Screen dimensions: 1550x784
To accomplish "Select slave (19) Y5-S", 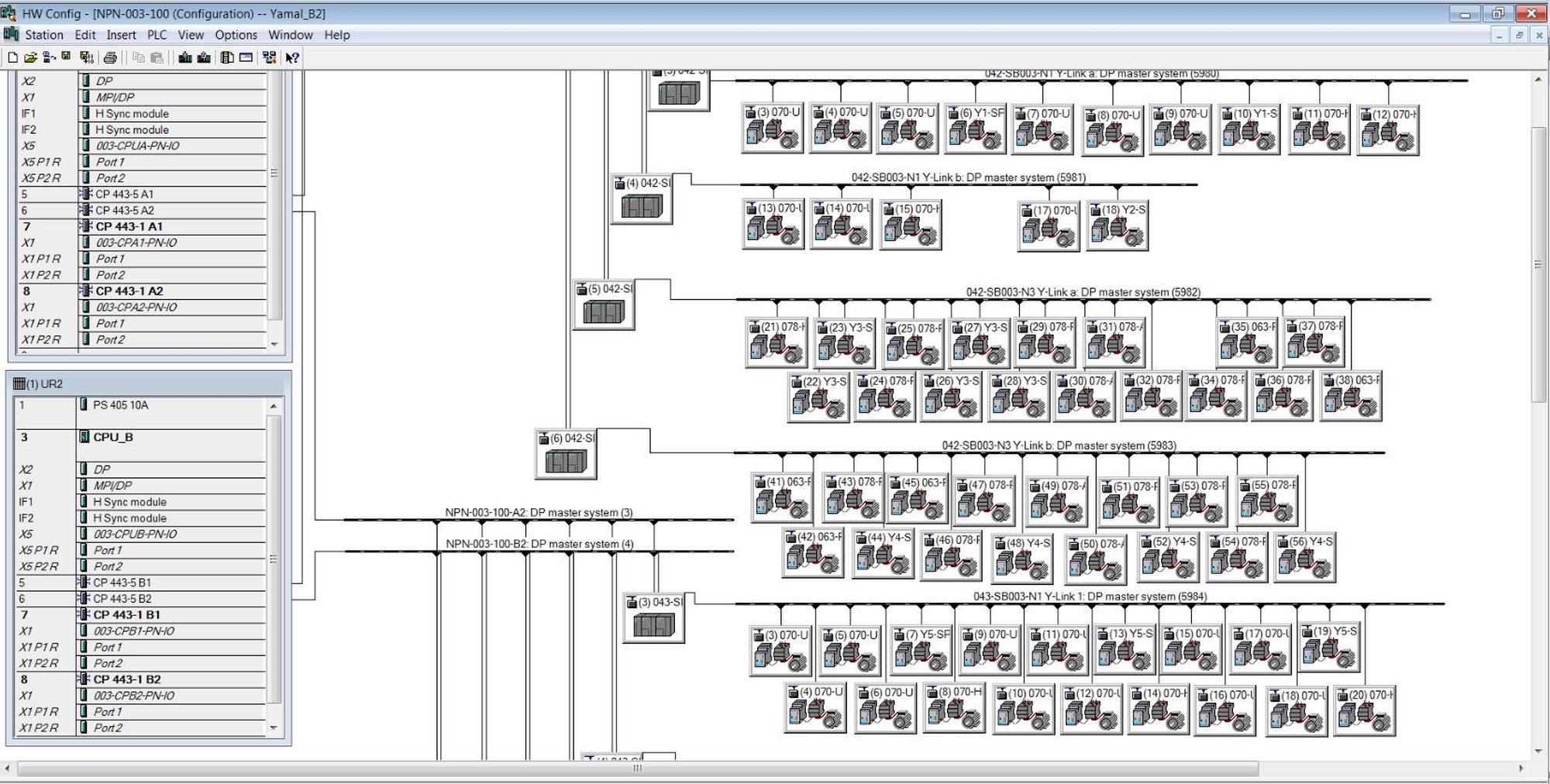I will (1330, 648).
